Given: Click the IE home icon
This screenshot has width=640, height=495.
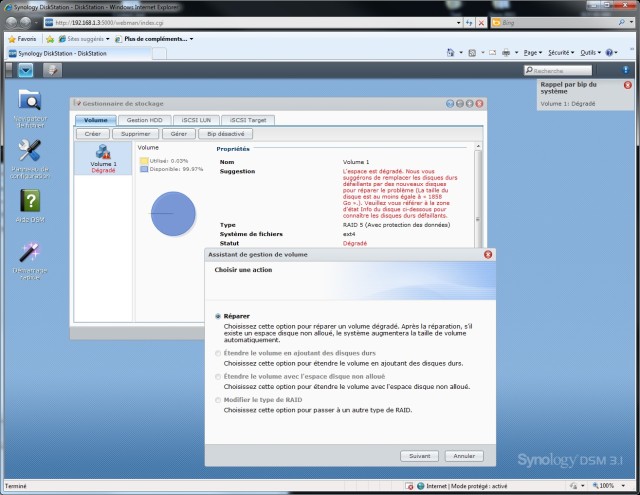Looking at the screenshot, I should [450, 53].
